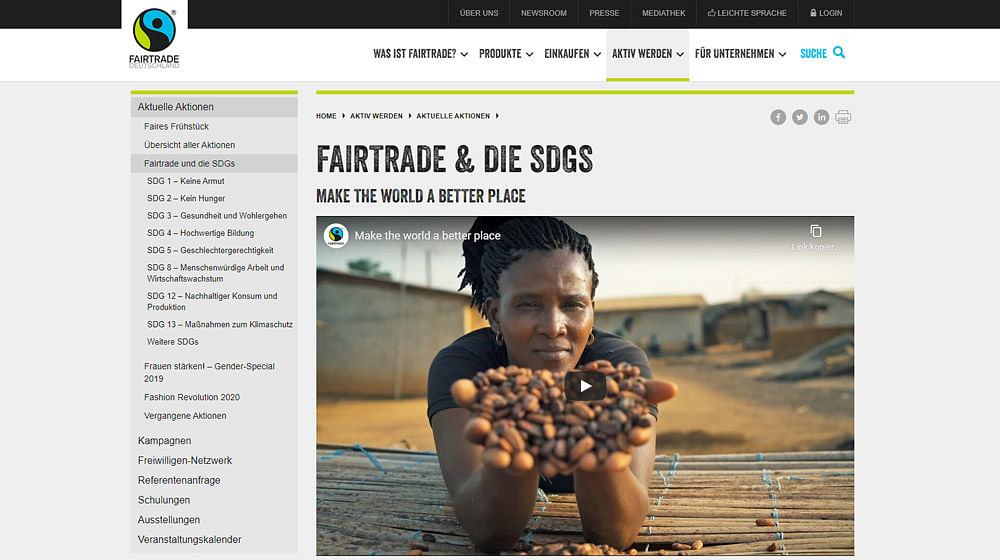Screen dimensions: 1000x560
Task: Expand the Was ist Fairtrade? dropdown
Action: pos(420,54)
